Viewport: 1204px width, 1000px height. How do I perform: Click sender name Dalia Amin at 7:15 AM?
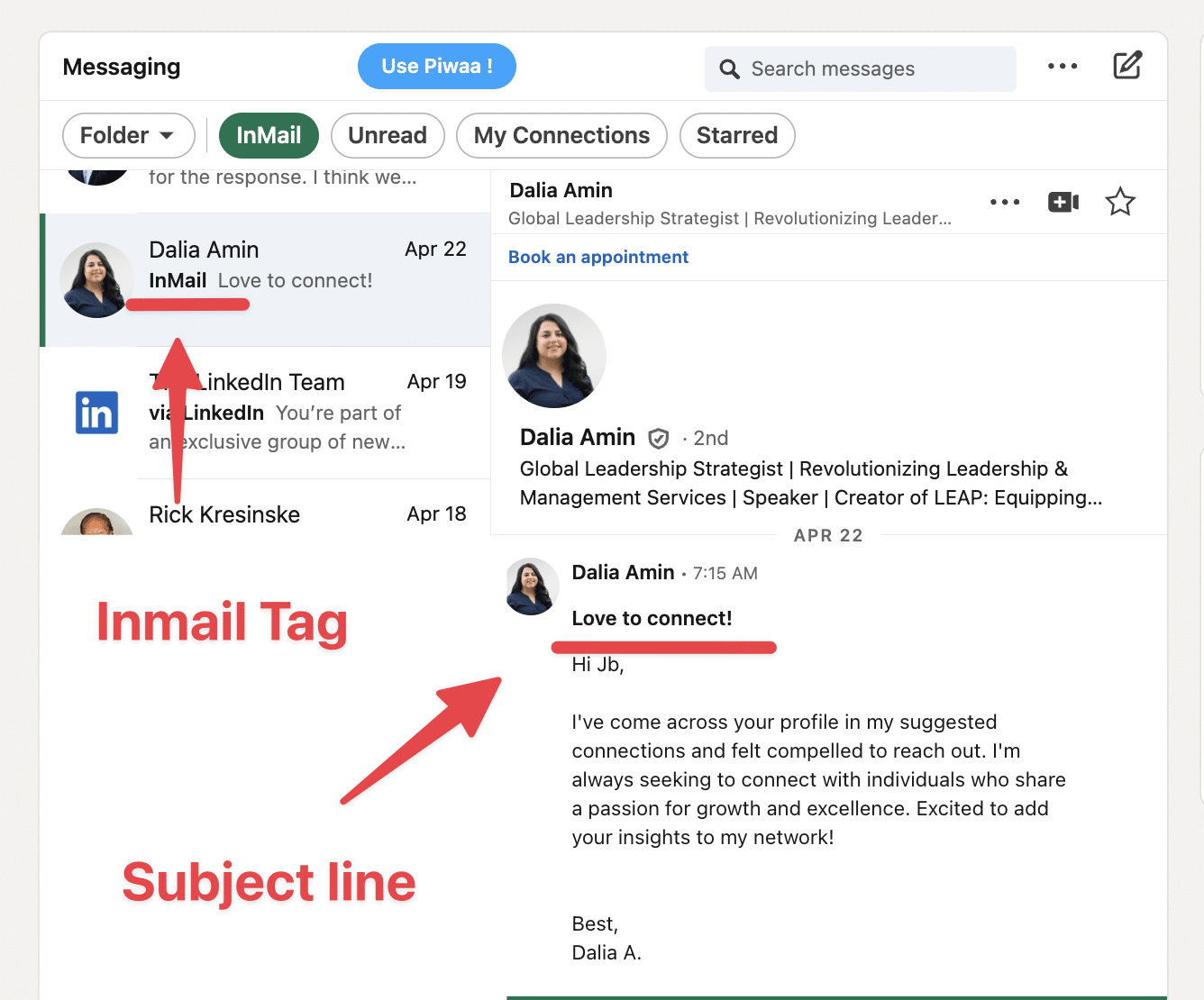point(623,572)
